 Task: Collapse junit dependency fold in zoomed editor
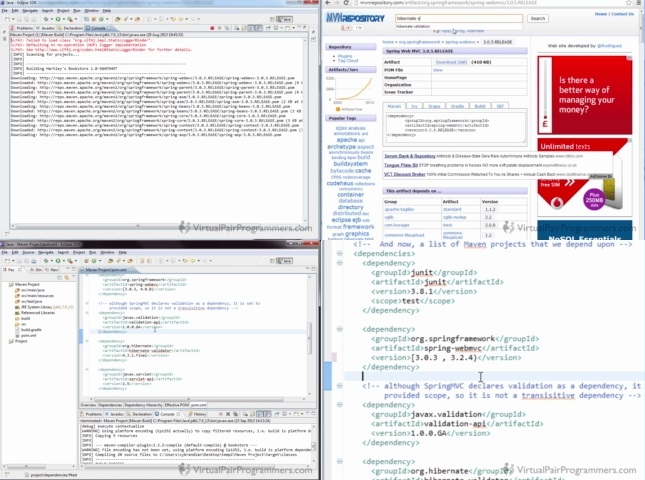tap(340, 263)
